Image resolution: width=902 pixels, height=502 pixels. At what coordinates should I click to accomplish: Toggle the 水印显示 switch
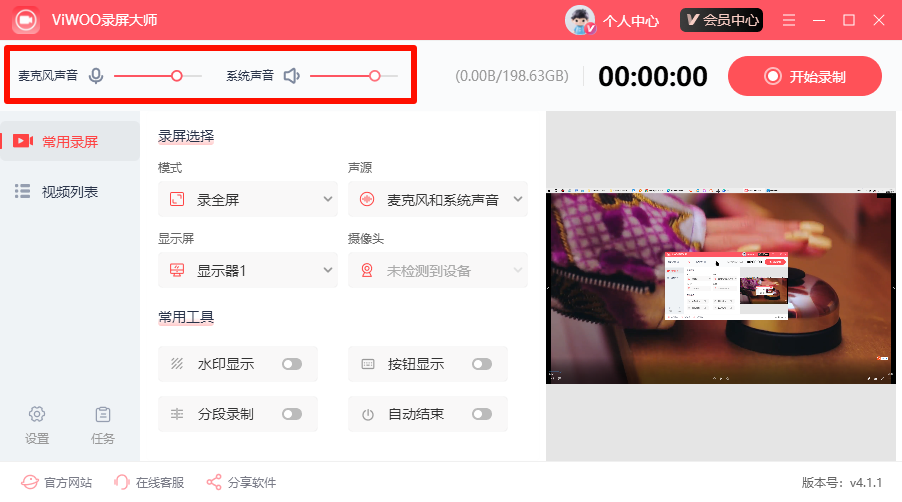[292, 364]
